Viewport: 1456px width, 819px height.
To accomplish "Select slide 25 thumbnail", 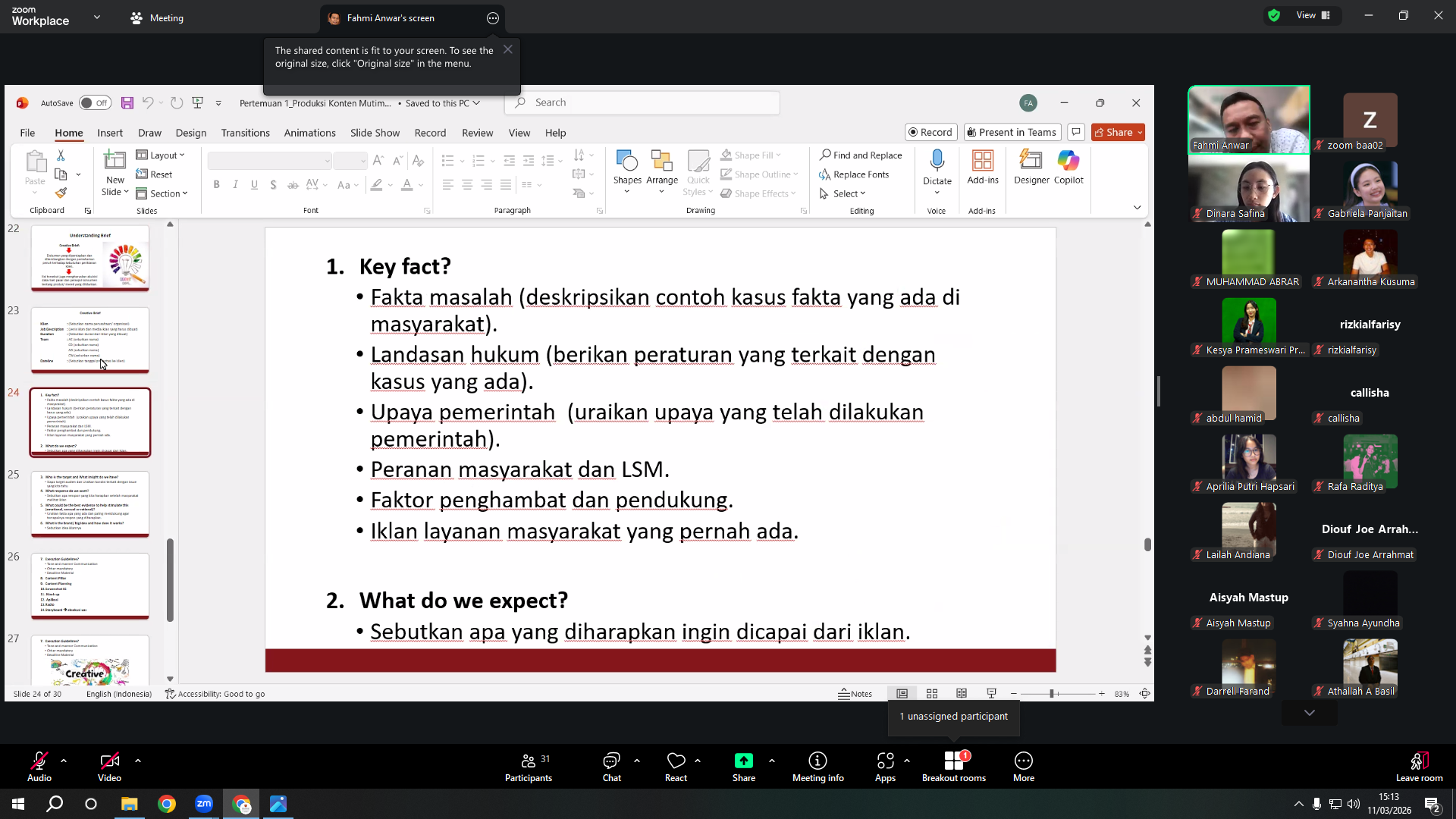I will [90, 504].
